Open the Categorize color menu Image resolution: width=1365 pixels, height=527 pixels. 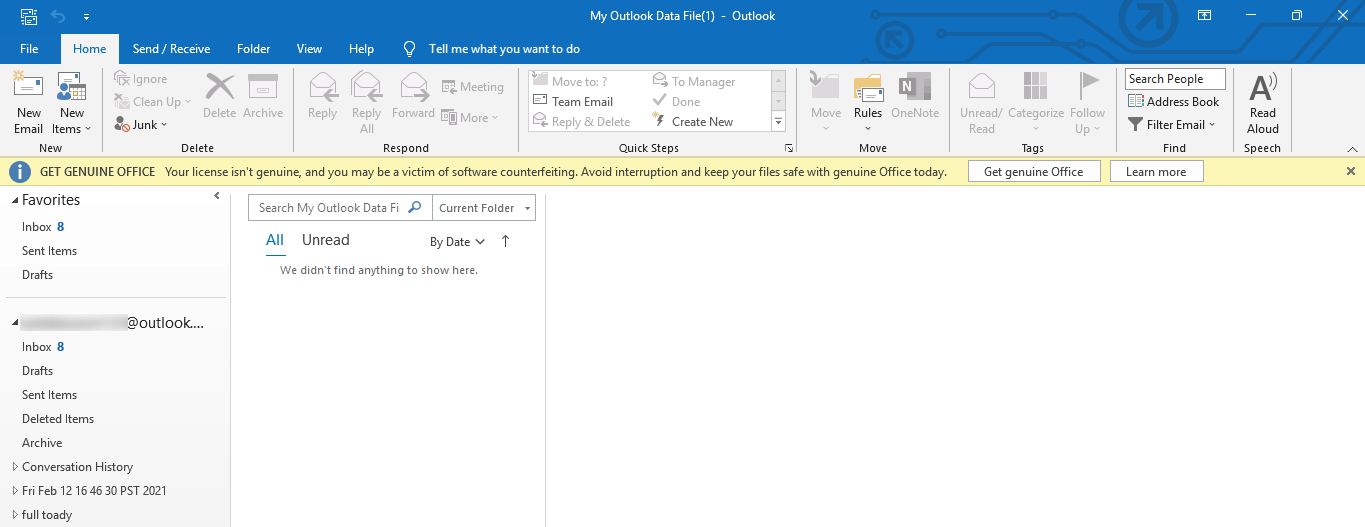[1036, 104]
